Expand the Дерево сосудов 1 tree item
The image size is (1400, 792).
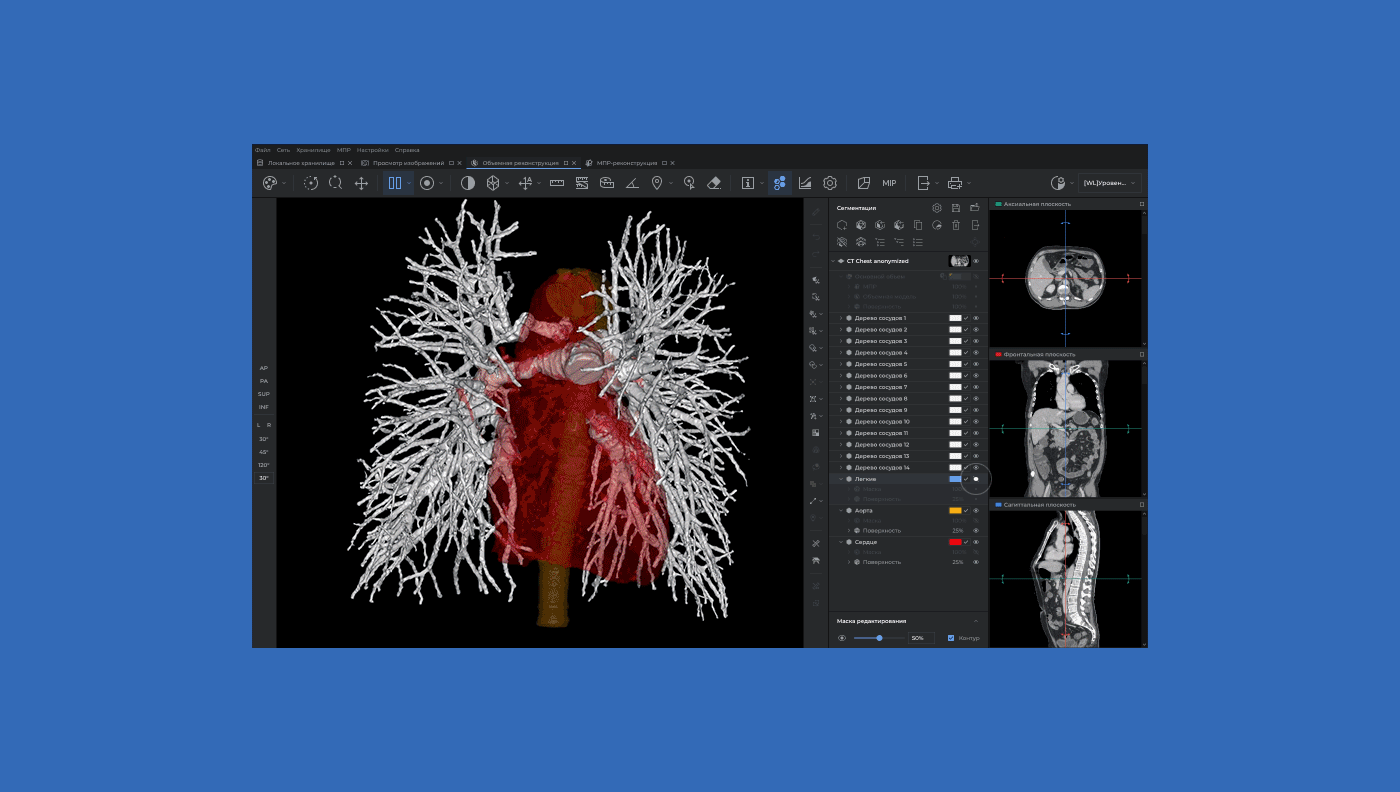[x=841, y=318]
